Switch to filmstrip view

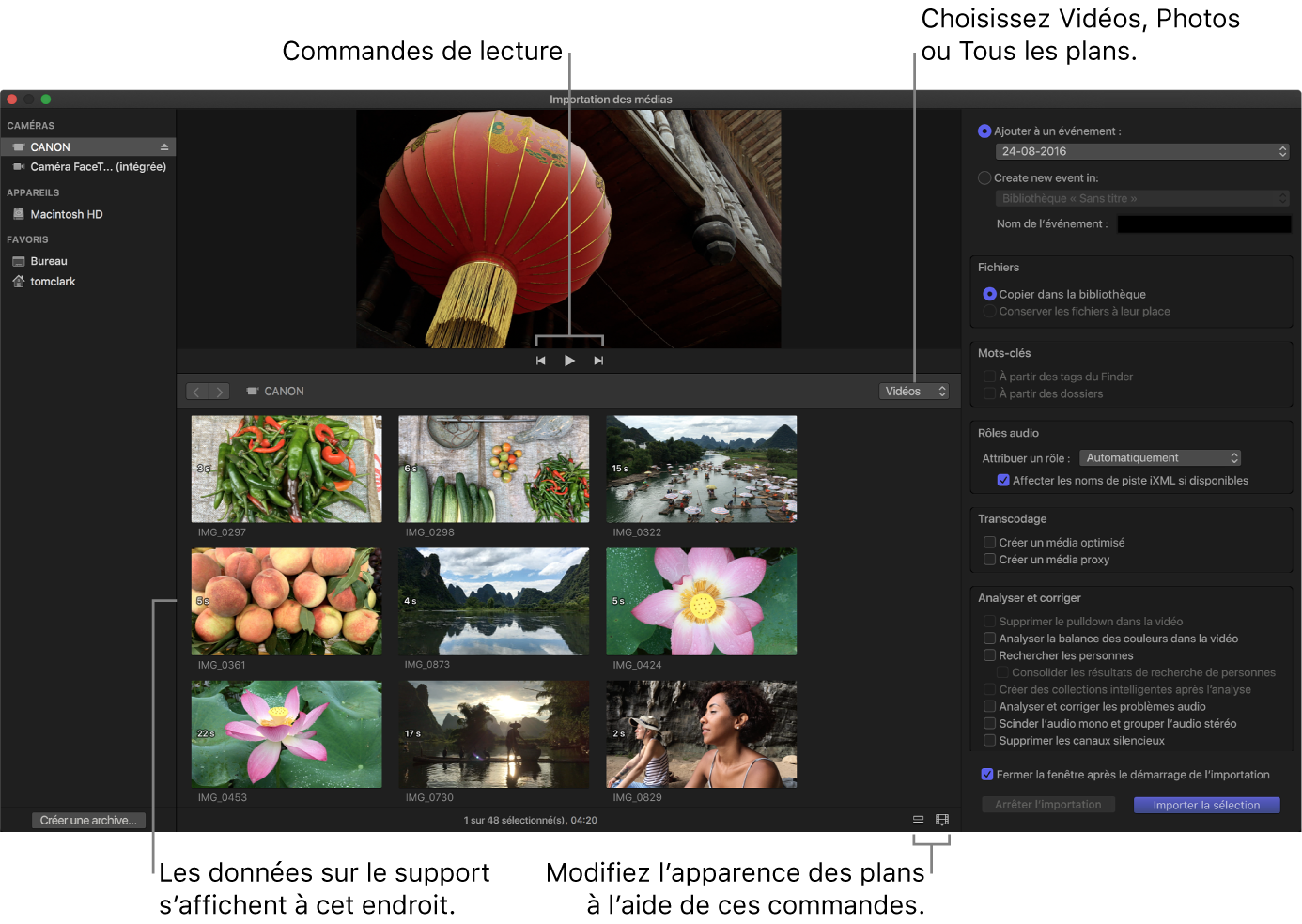(x=942, y=819)
